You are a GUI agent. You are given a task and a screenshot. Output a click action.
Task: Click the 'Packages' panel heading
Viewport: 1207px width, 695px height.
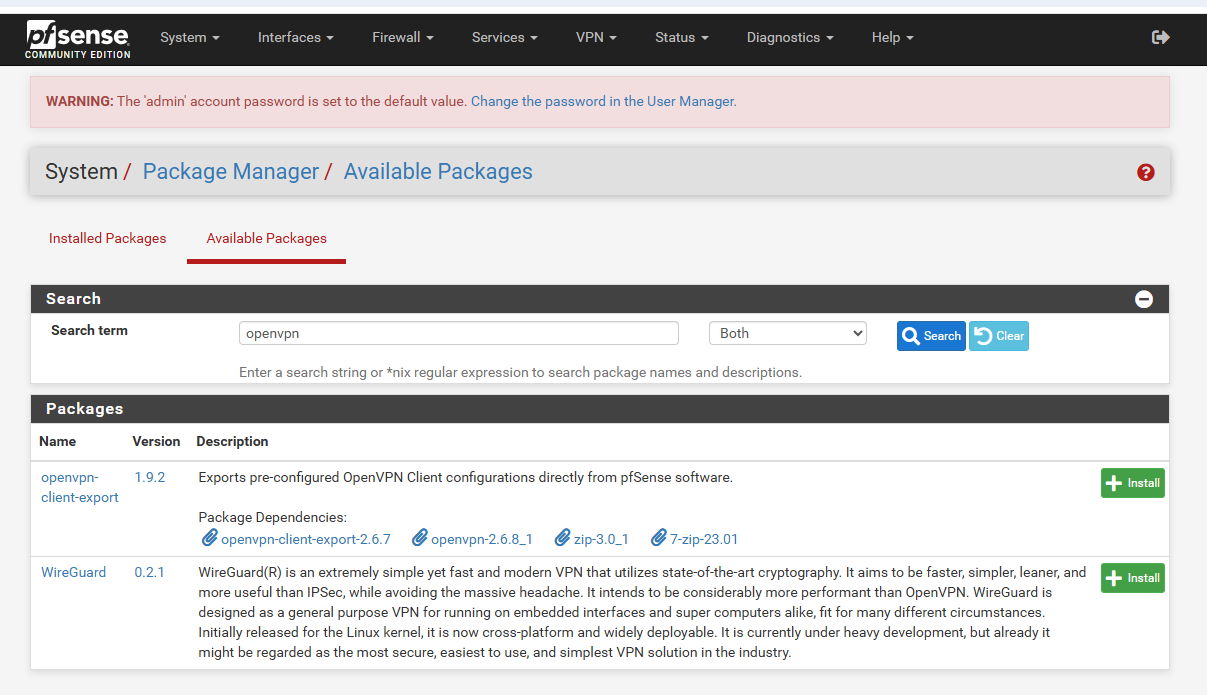click(84, 409)
